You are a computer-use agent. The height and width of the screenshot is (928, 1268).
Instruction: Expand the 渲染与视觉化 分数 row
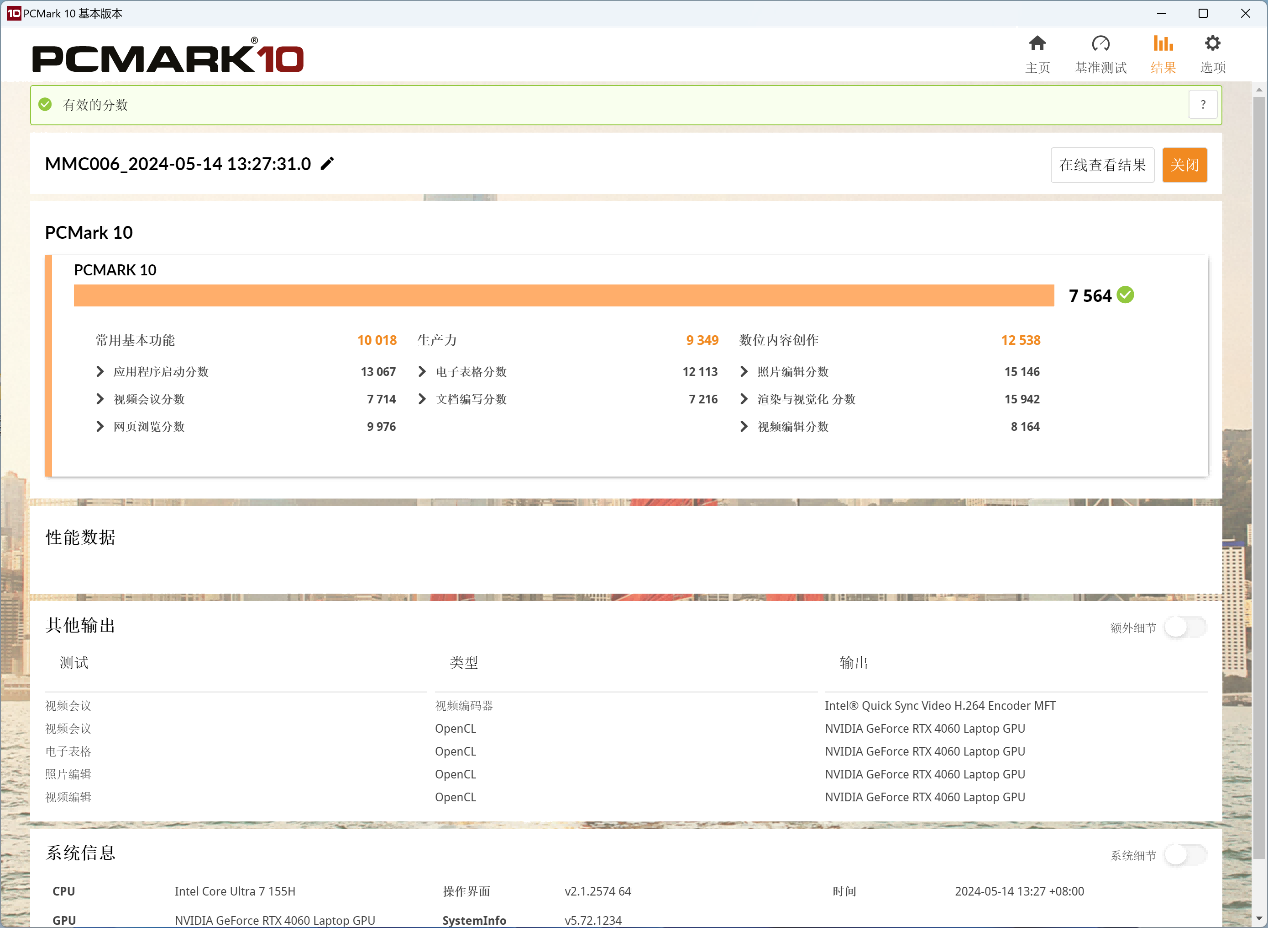[x=744, y=399]
